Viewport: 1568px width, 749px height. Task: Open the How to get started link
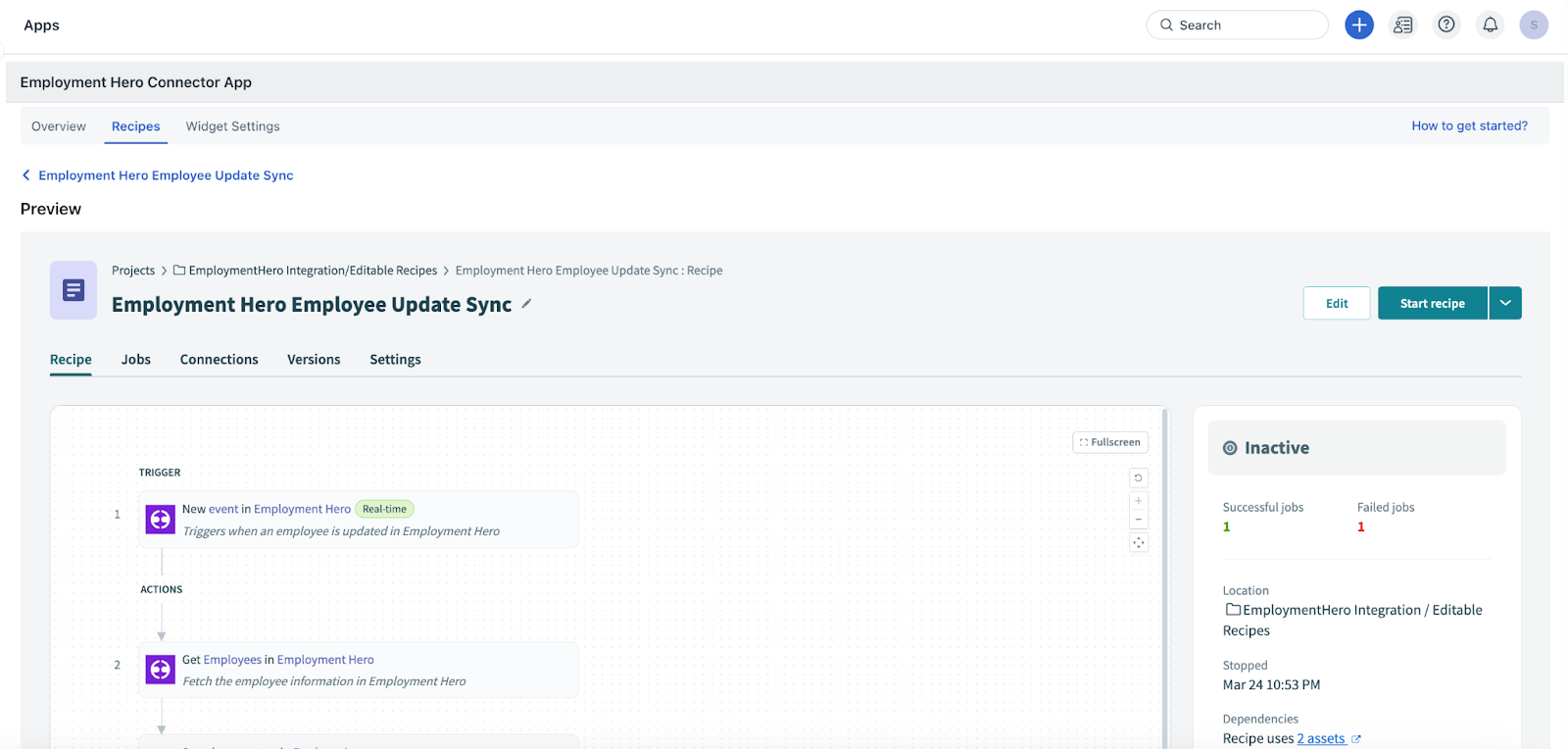tap(1469, 125)
